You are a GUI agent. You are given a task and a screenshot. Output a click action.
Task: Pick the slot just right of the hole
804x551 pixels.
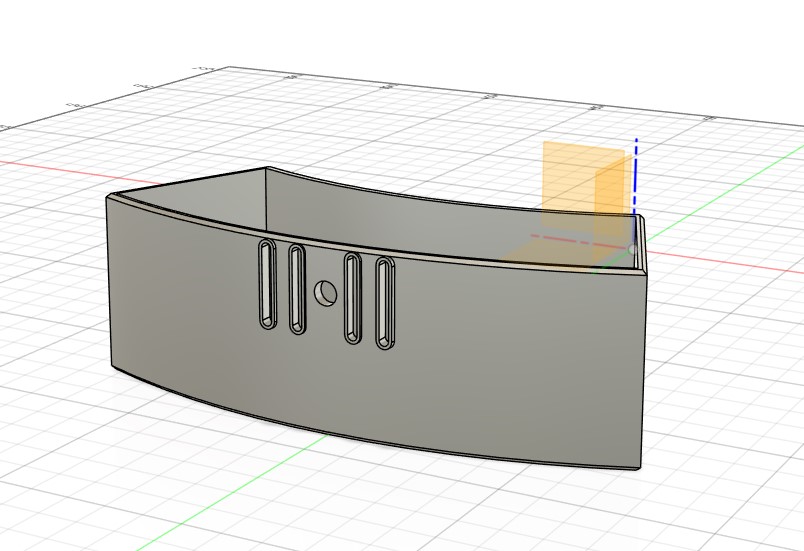tap(352, 298)
